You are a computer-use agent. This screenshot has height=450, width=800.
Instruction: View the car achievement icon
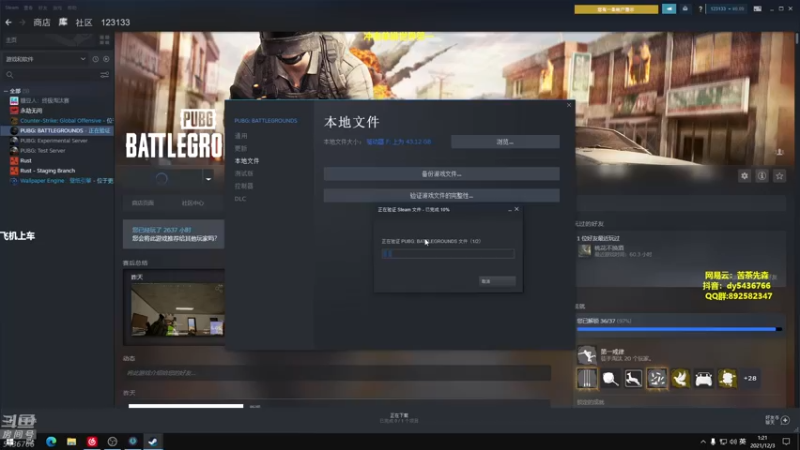tap(704, 379)
